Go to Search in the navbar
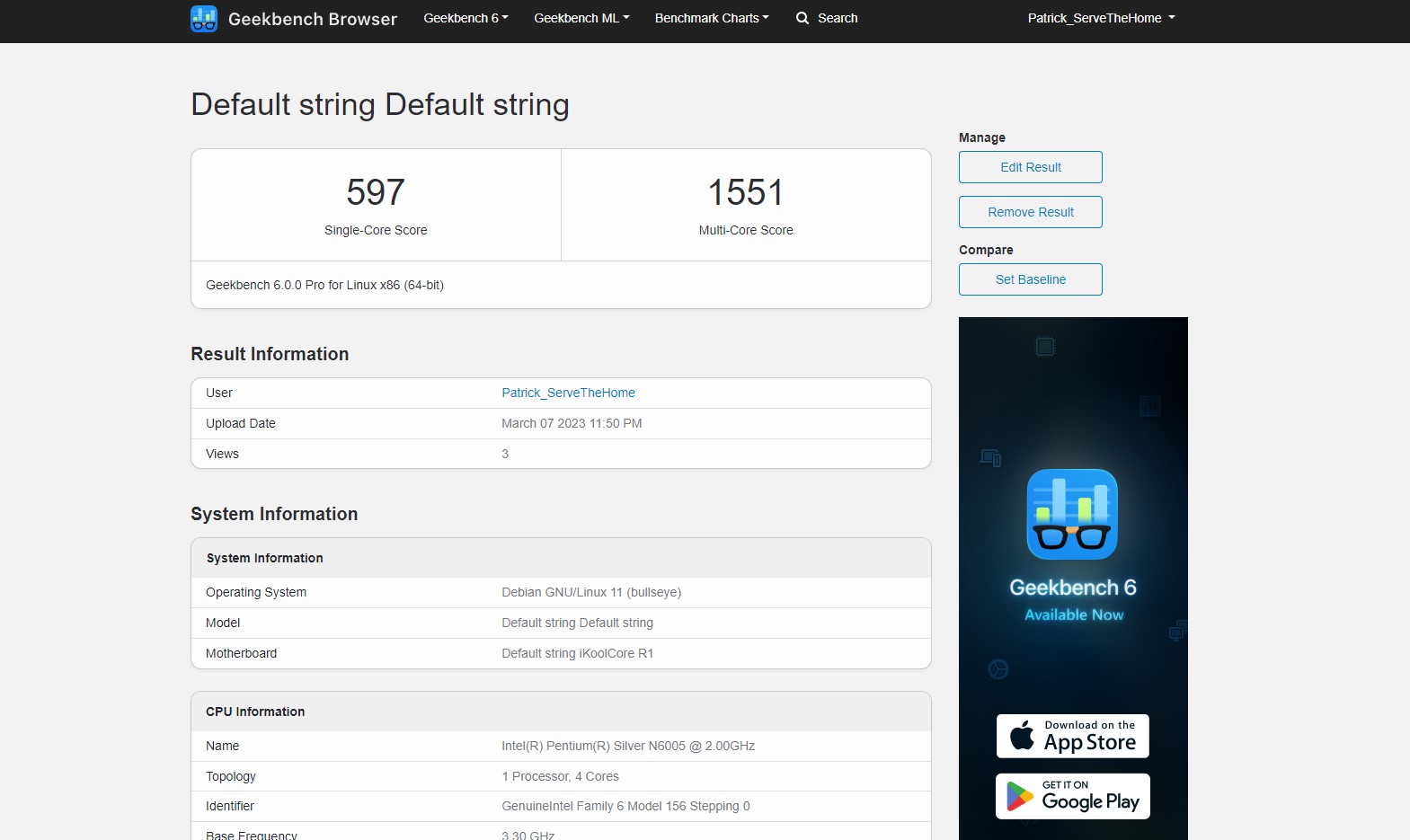 [x=837, y=18]
